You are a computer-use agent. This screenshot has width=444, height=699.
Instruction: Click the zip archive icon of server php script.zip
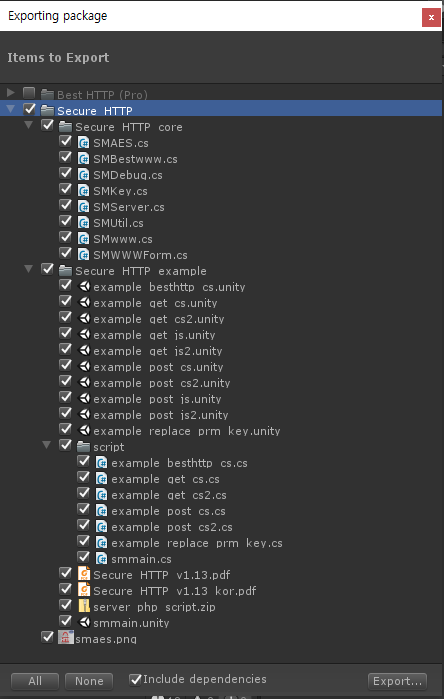click(83, 606)
